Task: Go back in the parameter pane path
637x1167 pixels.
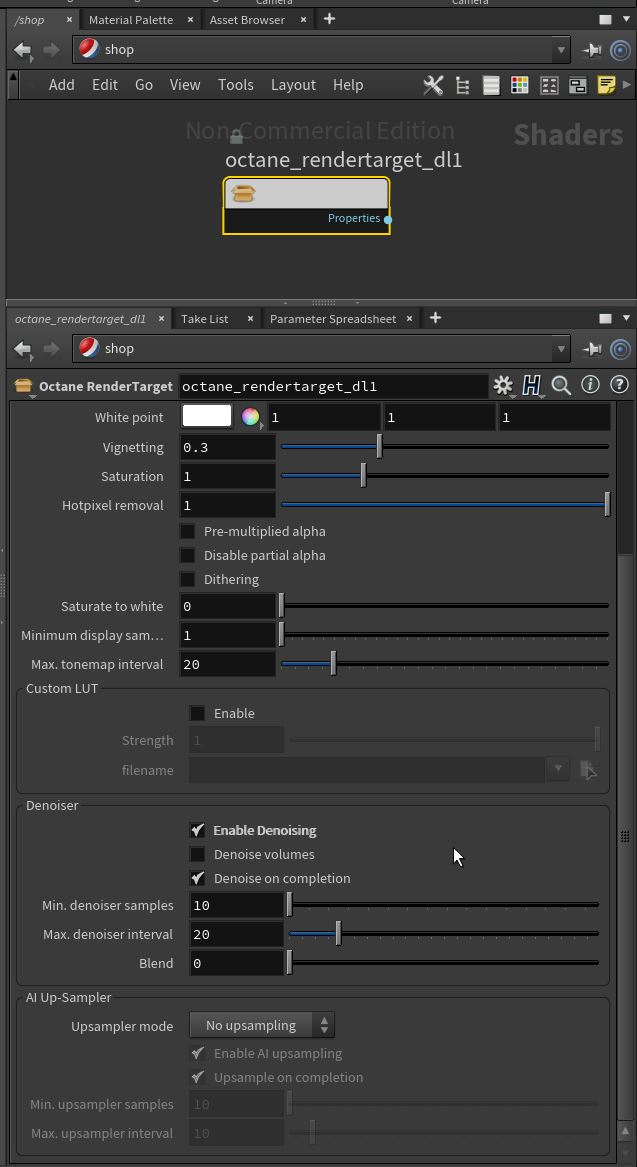Action: tap(23, 348)
